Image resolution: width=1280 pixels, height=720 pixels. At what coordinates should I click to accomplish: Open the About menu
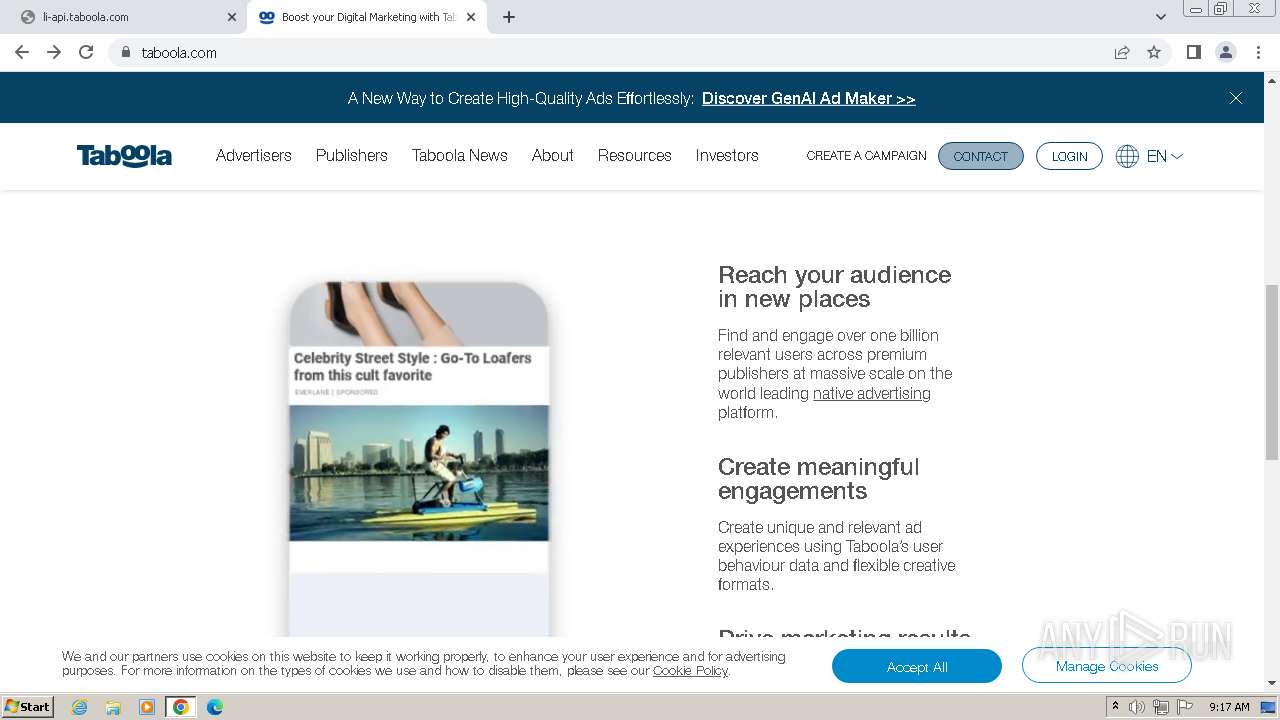pos(552,155)
